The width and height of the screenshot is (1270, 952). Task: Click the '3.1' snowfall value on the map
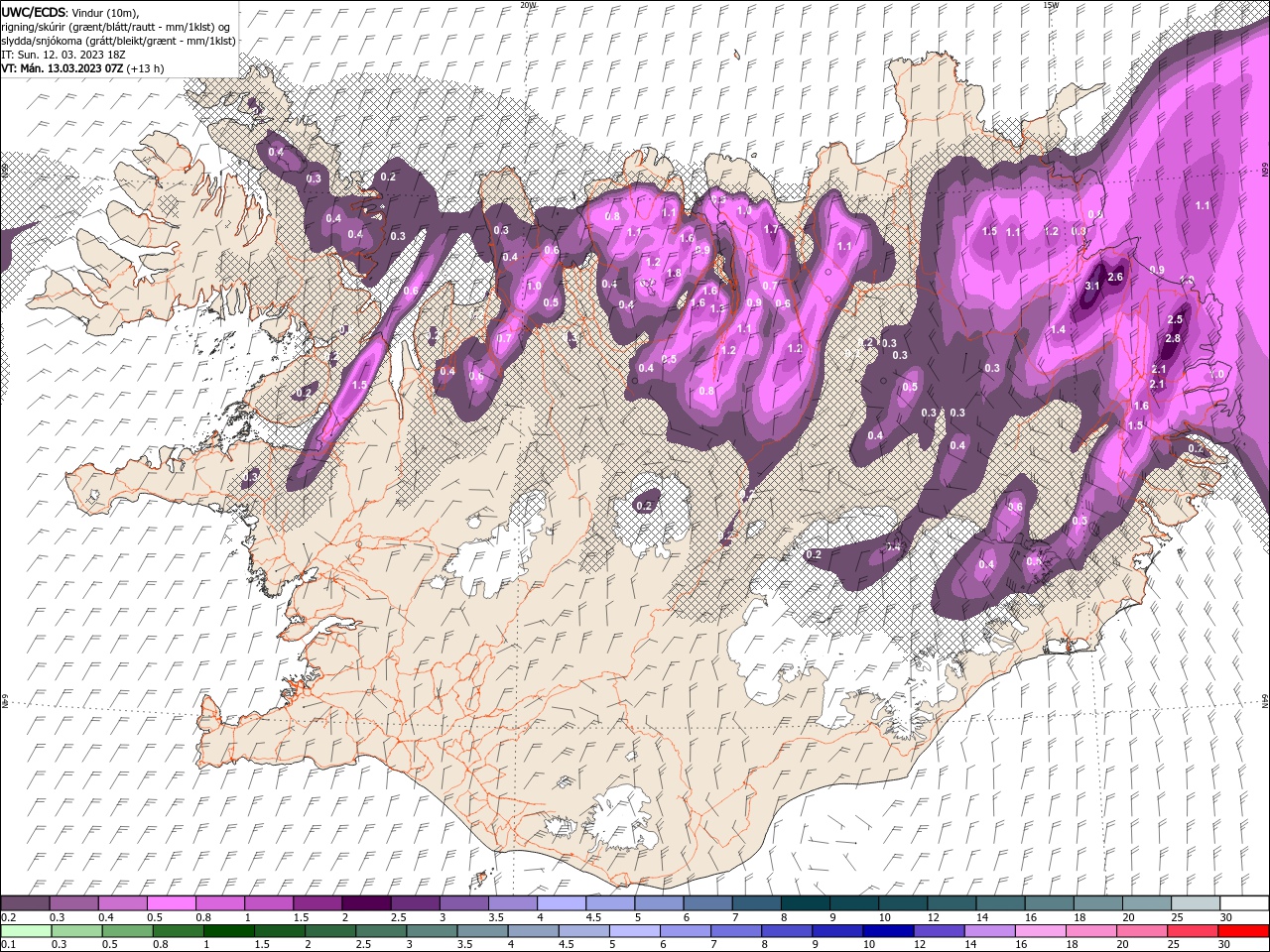[1092, 286]
